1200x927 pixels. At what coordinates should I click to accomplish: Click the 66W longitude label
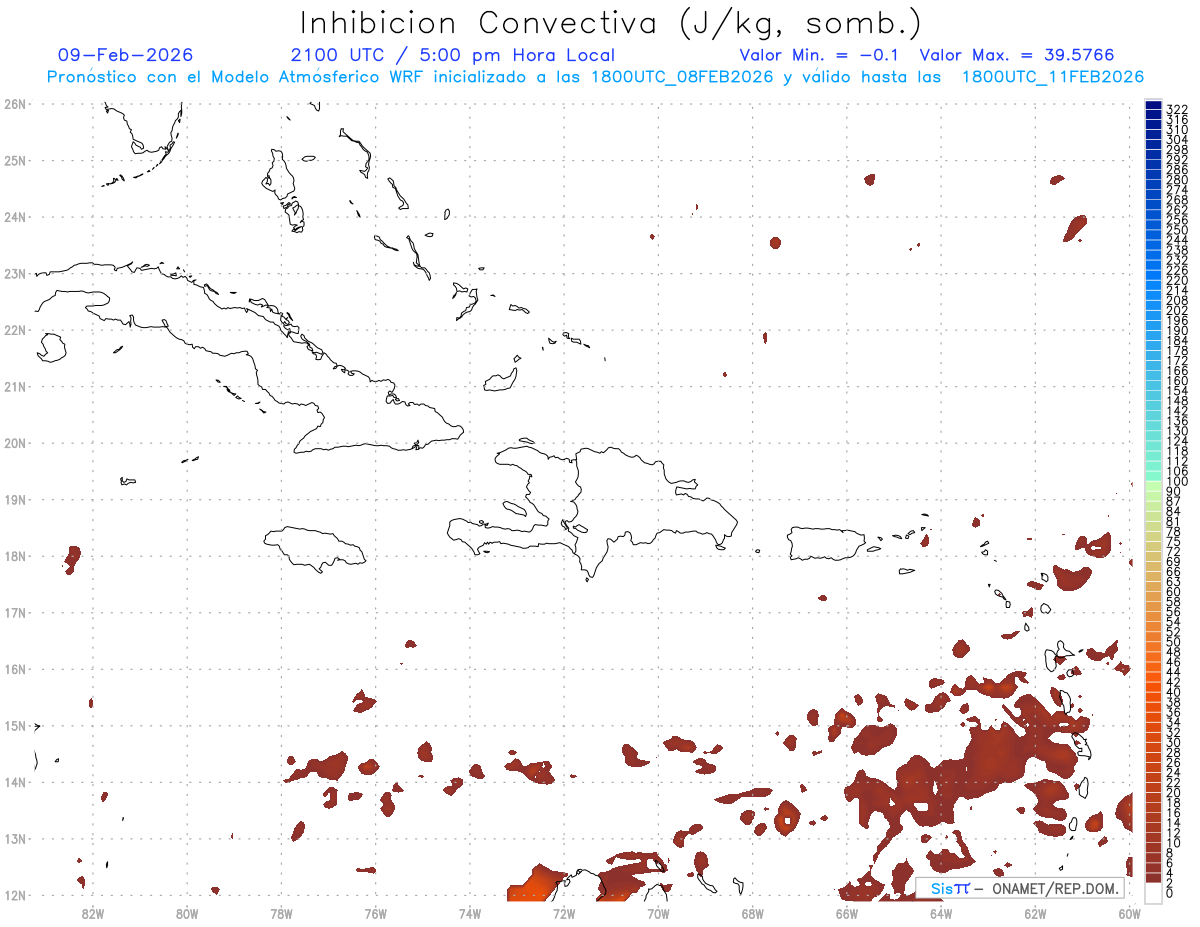(847, 913)
